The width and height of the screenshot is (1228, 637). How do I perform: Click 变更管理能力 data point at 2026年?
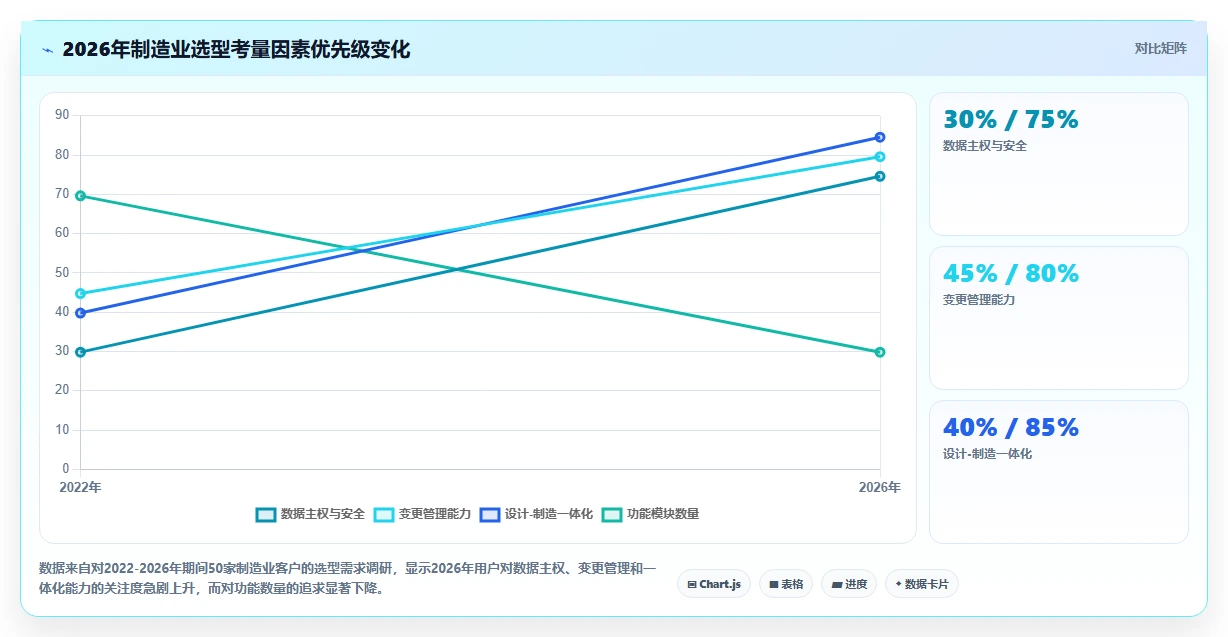tap(880, 157)
